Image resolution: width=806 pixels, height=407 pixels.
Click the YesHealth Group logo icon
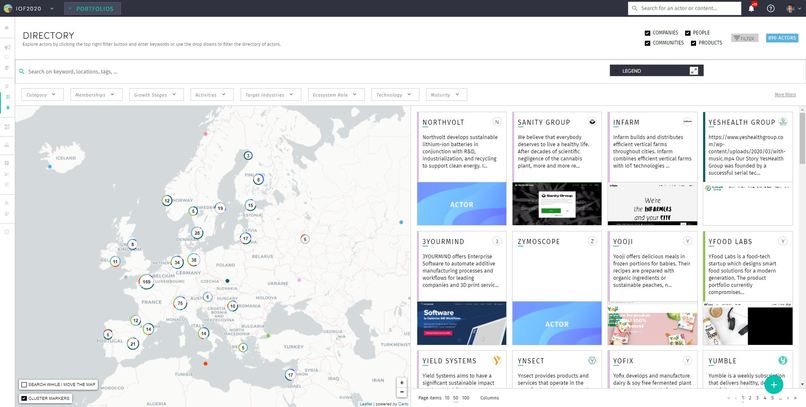[783, 122]
